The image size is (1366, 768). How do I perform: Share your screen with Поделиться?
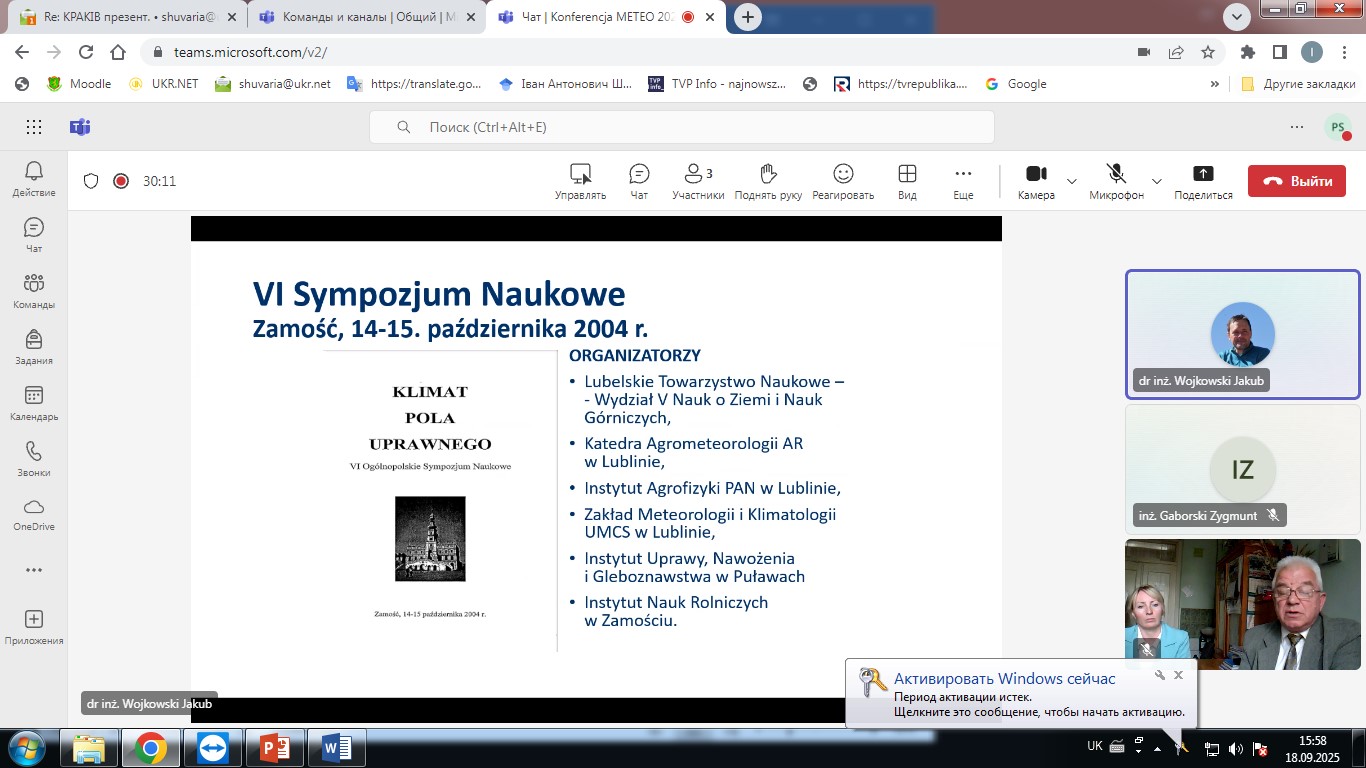(x=1203, y=181)
